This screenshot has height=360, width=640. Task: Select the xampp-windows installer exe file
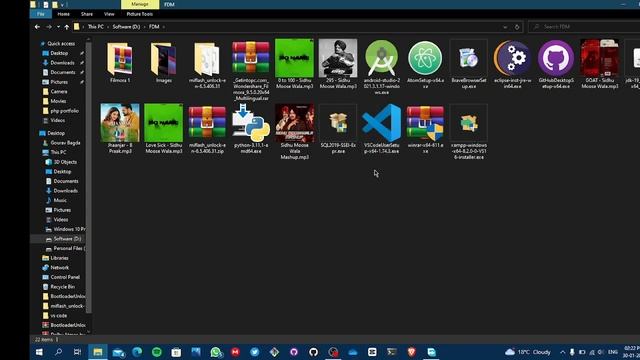click(469, 132)
